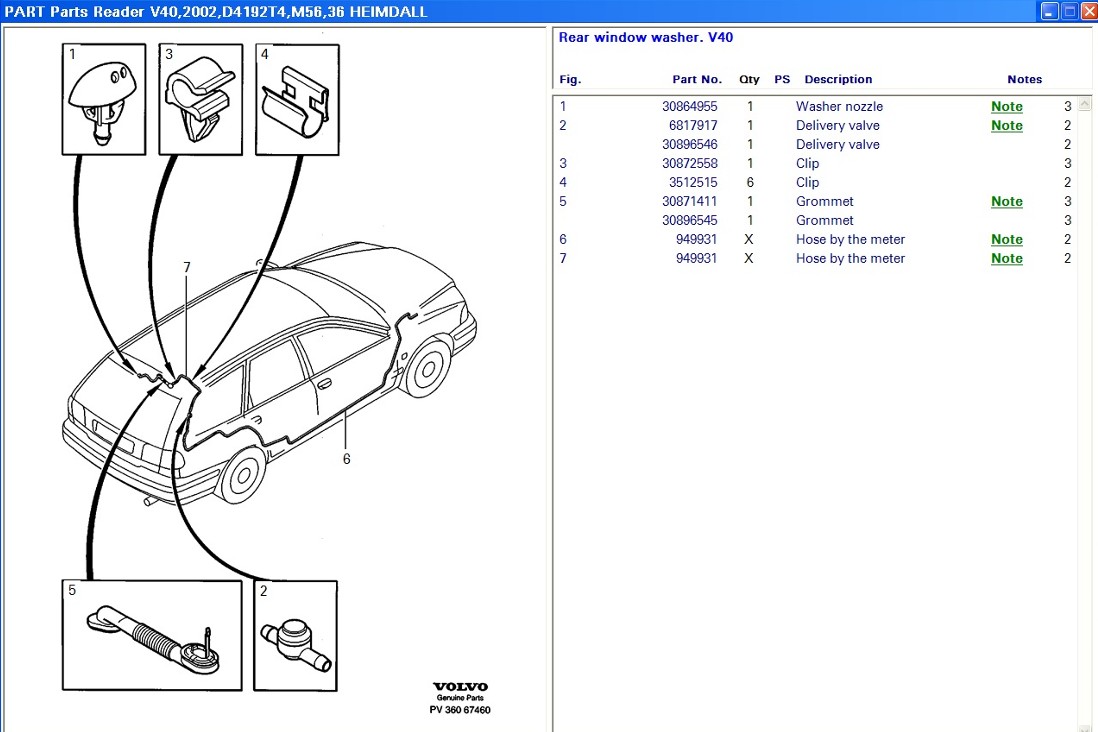
Task: Select part number 30871411
Action: tap(689, 201)
